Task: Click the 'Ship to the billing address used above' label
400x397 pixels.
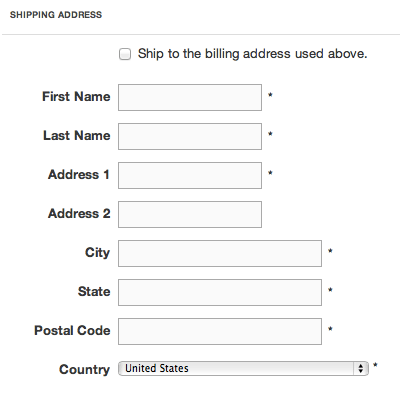Action: pos(252,54)
